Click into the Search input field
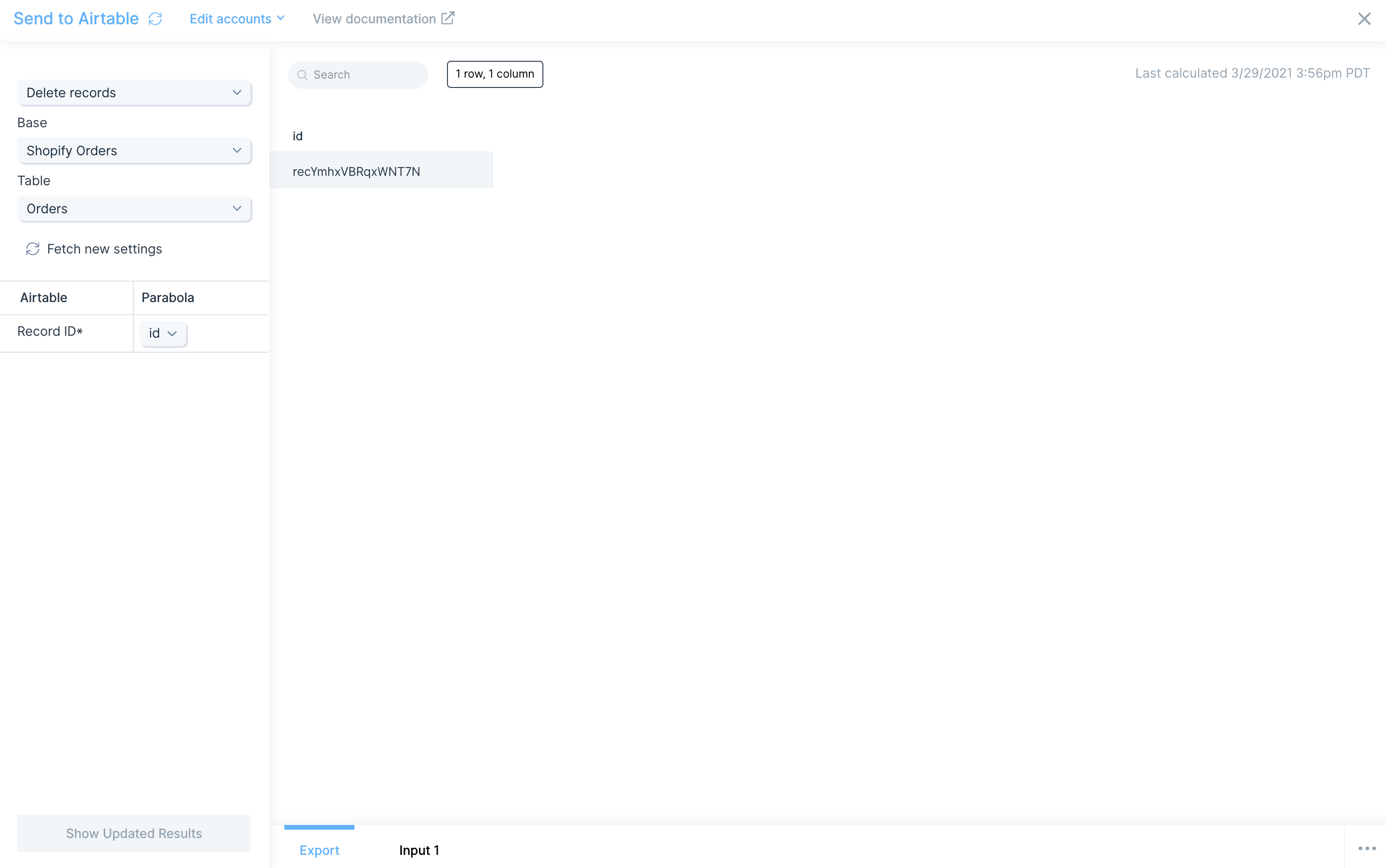Screen dimensions: 1386x868 [367, 75]
